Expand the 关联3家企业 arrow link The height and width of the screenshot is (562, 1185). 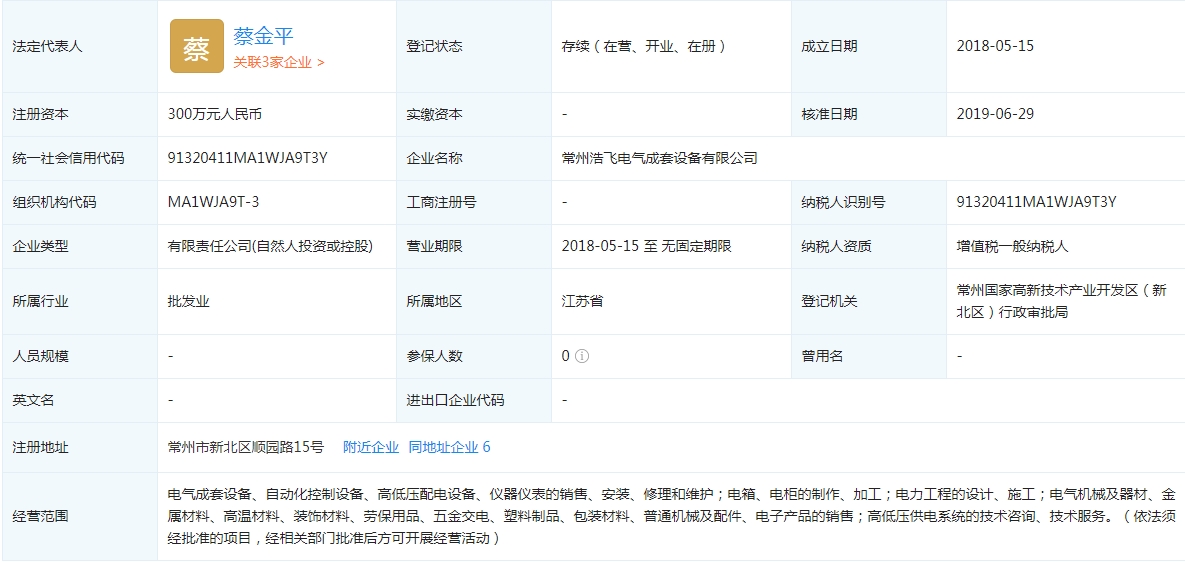coord(279,62)
